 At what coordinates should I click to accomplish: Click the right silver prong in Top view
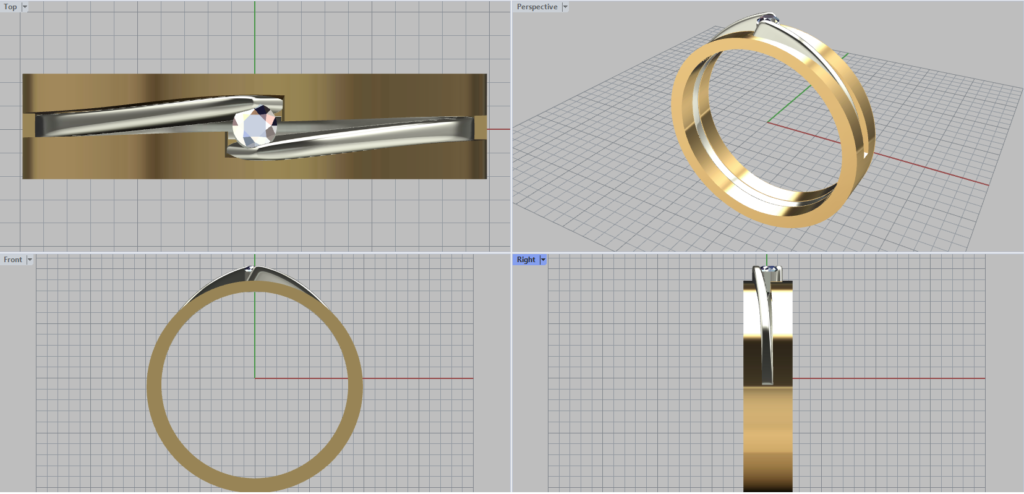380,132
